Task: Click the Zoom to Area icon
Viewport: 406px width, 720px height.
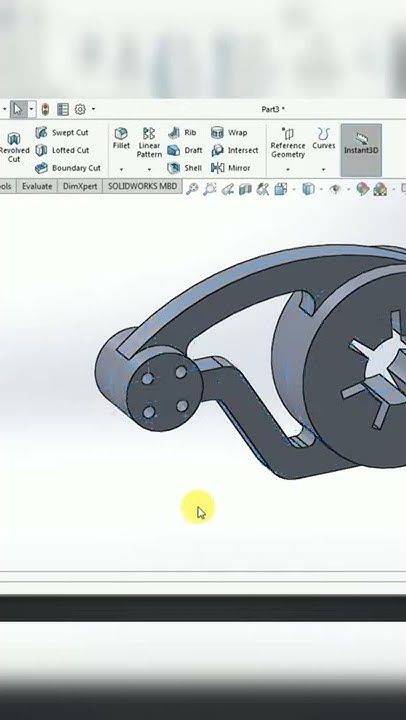Action: [x=209, y=189]
